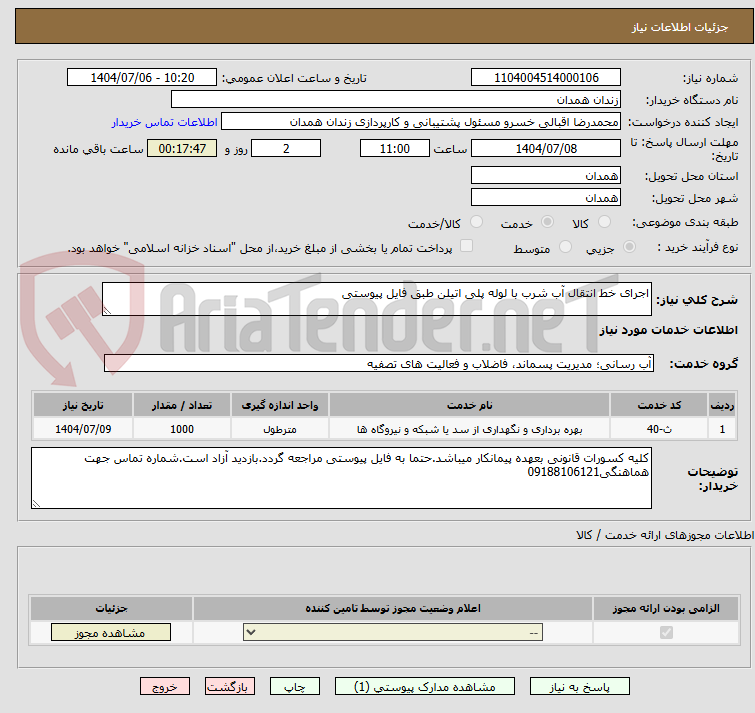
Task: Click the buyer notes text area
Action: click(x=340, y=478)
